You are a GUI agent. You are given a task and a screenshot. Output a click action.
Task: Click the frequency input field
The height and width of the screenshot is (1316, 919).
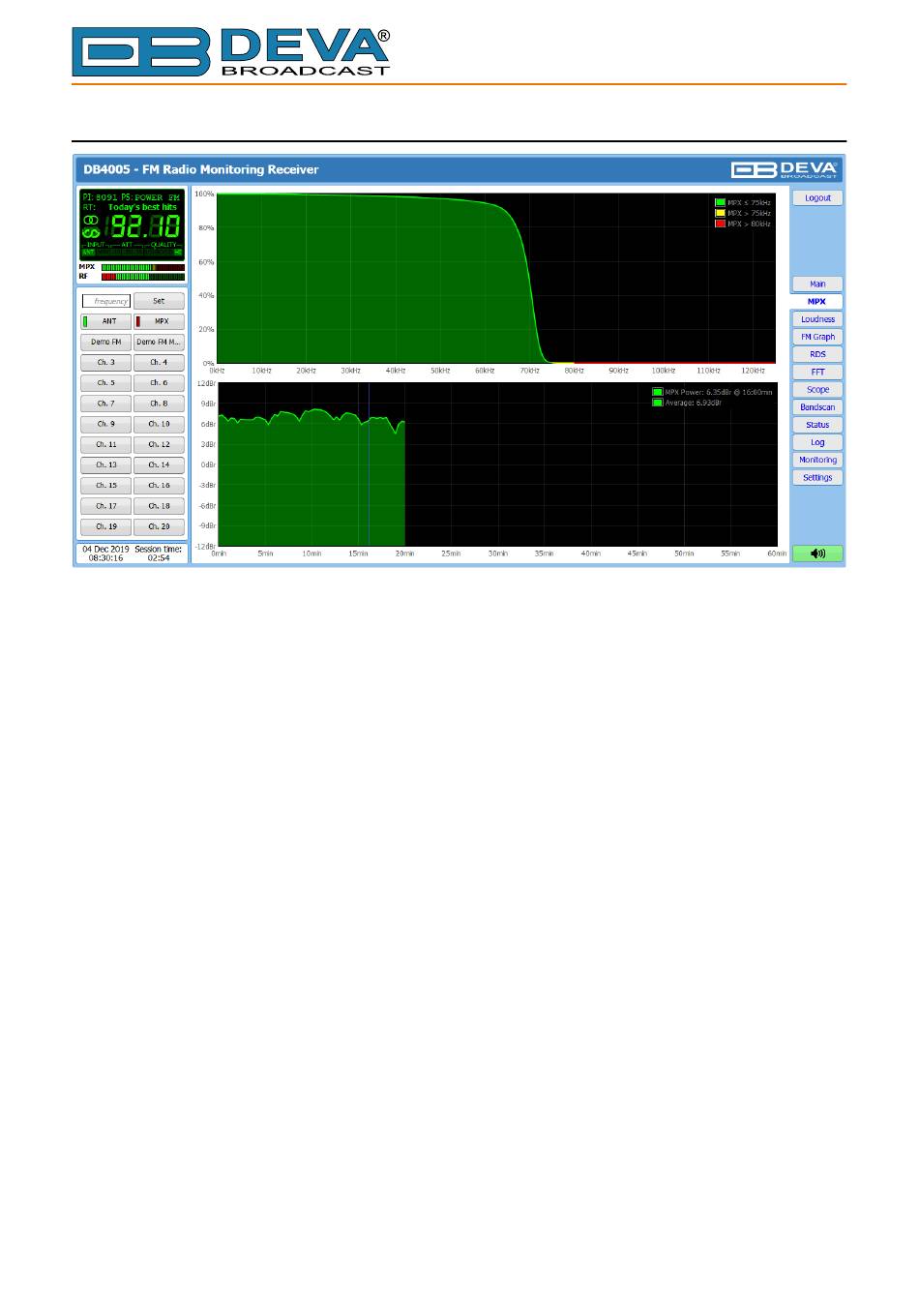coord(106,301)
